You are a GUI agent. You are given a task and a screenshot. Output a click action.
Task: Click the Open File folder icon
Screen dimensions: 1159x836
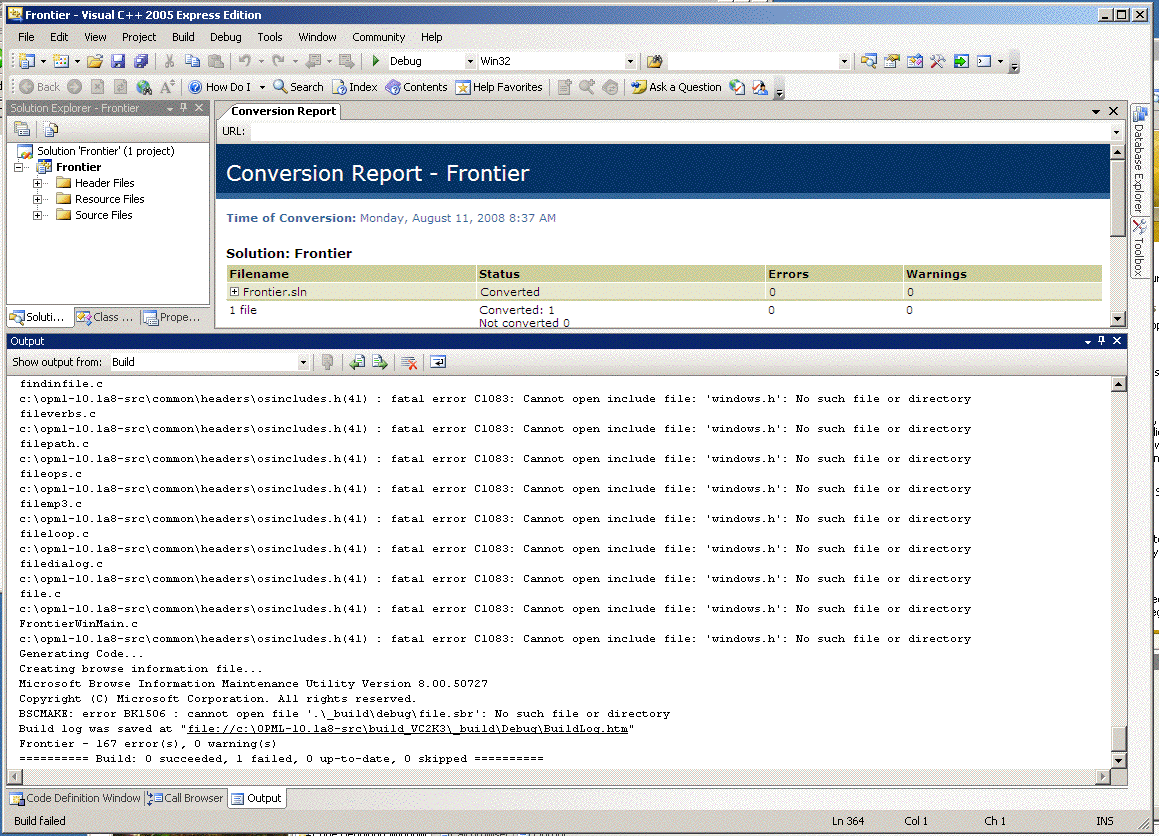coord(95,62)
